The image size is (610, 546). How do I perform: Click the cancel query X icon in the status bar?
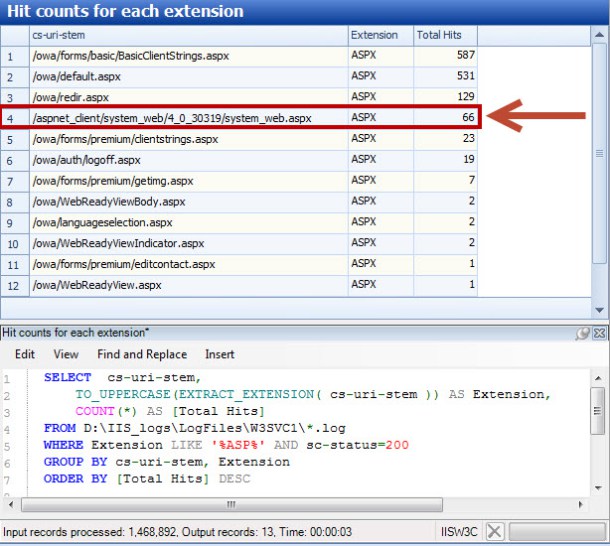[x=494, y=531]
